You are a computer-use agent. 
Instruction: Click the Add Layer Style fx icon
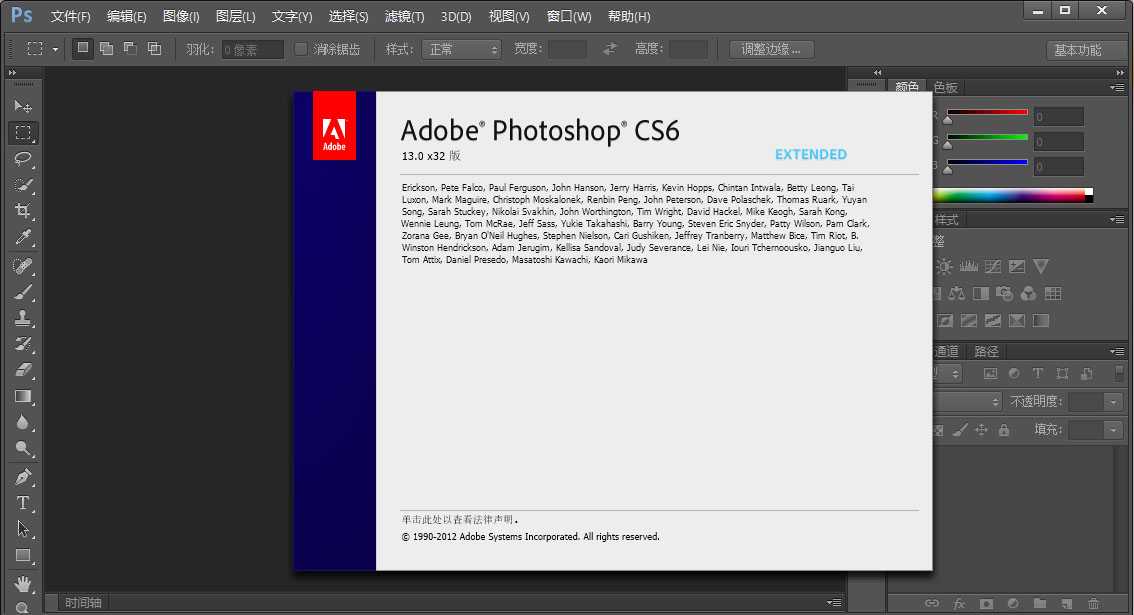coord(959,603)
